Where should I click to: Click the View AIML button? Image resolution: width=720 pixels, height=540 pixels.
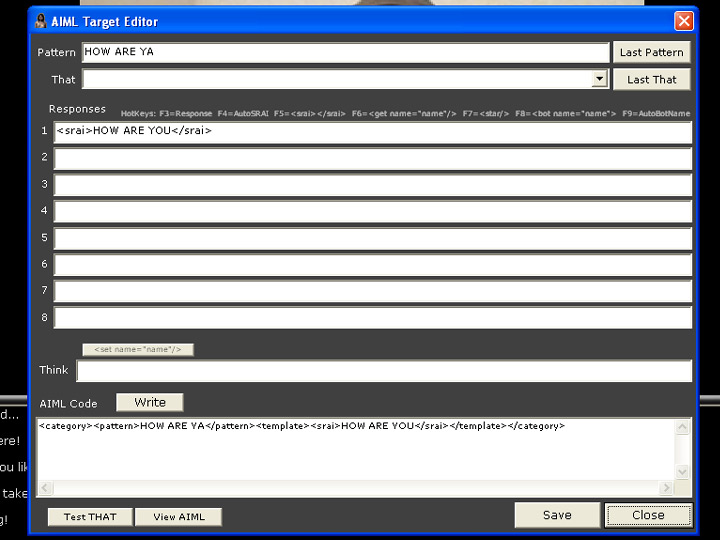(179, 517)
